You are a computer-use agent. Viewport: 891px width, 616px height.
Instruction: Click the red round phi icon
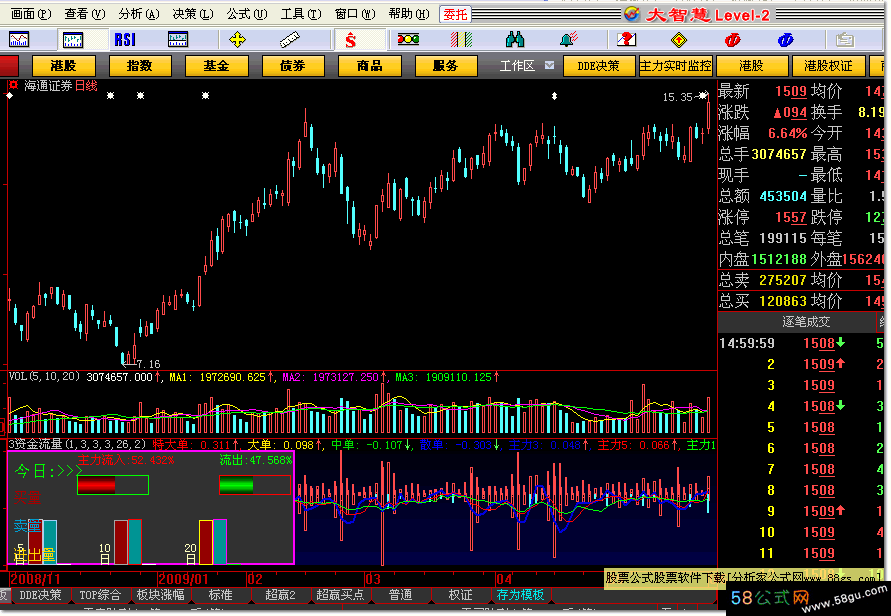[732, 40]
